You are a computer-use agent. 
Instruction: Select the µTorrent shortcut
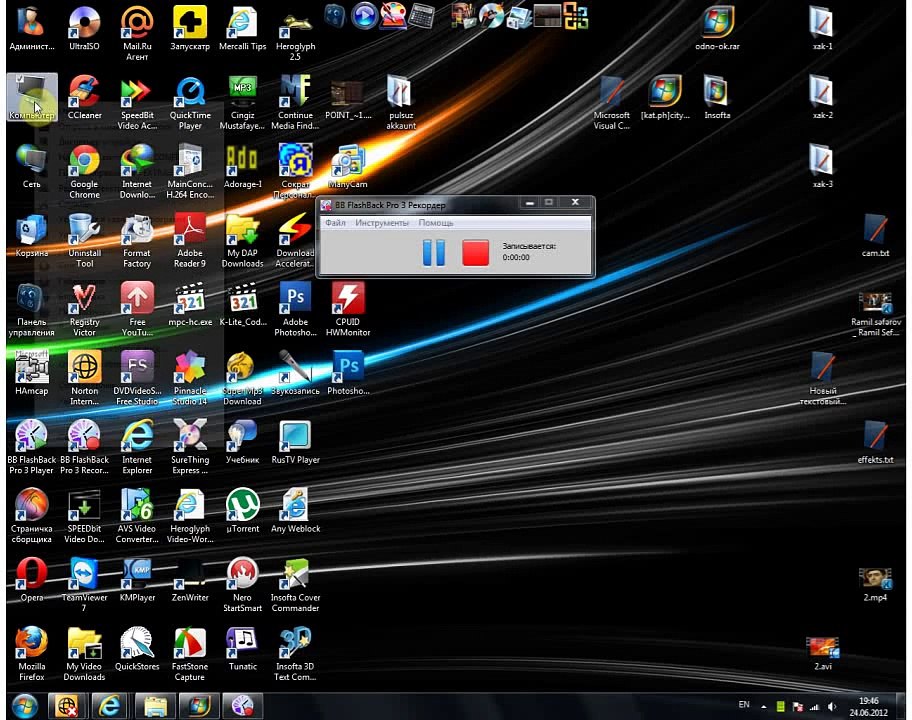tap(243, 511)
